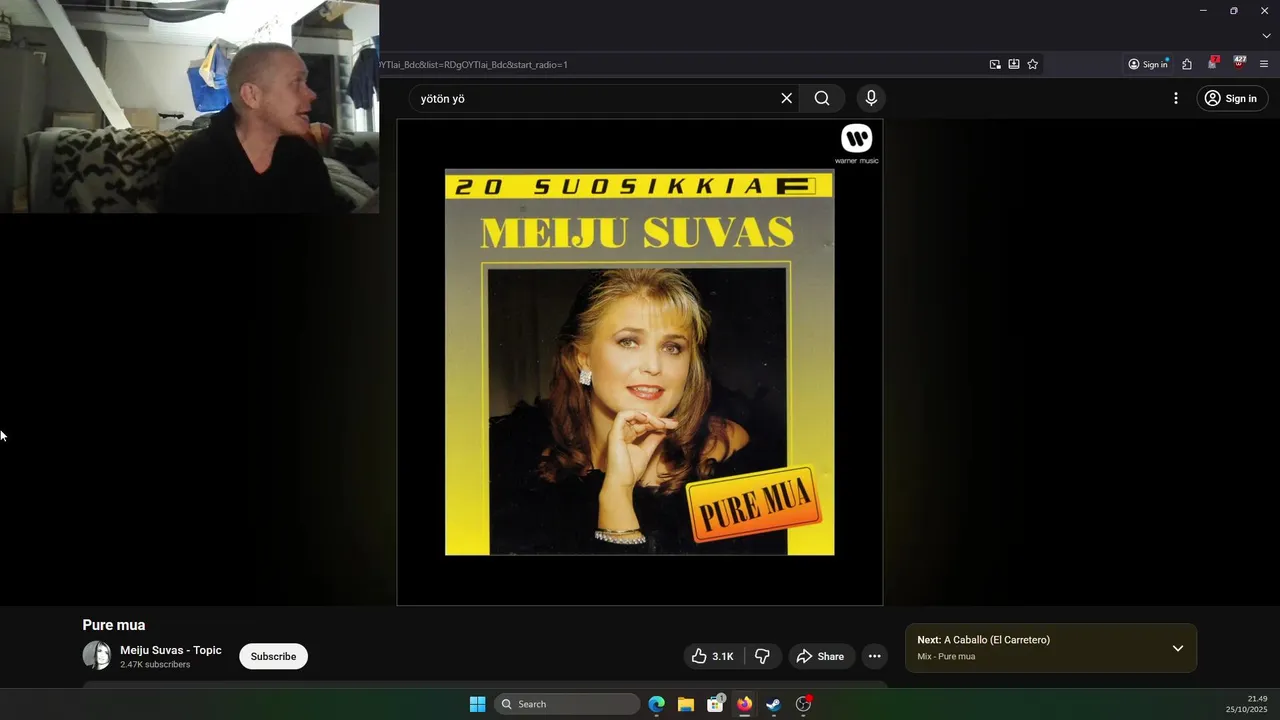The height and width of the screenshot is (720, 1280).
Task: Open Firefox extensions puzzle icon
Action: [1187, 64]
